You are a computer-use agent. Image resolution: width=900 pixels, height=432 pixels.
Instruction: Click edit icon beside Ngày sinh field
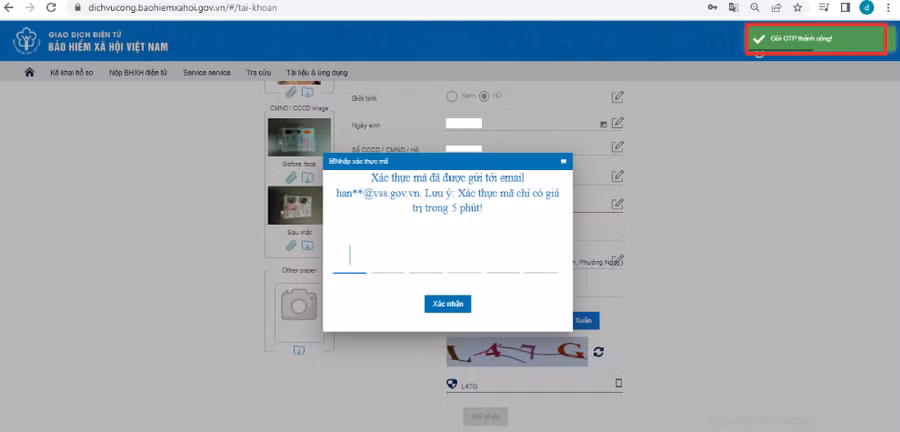tap(618, 123)
